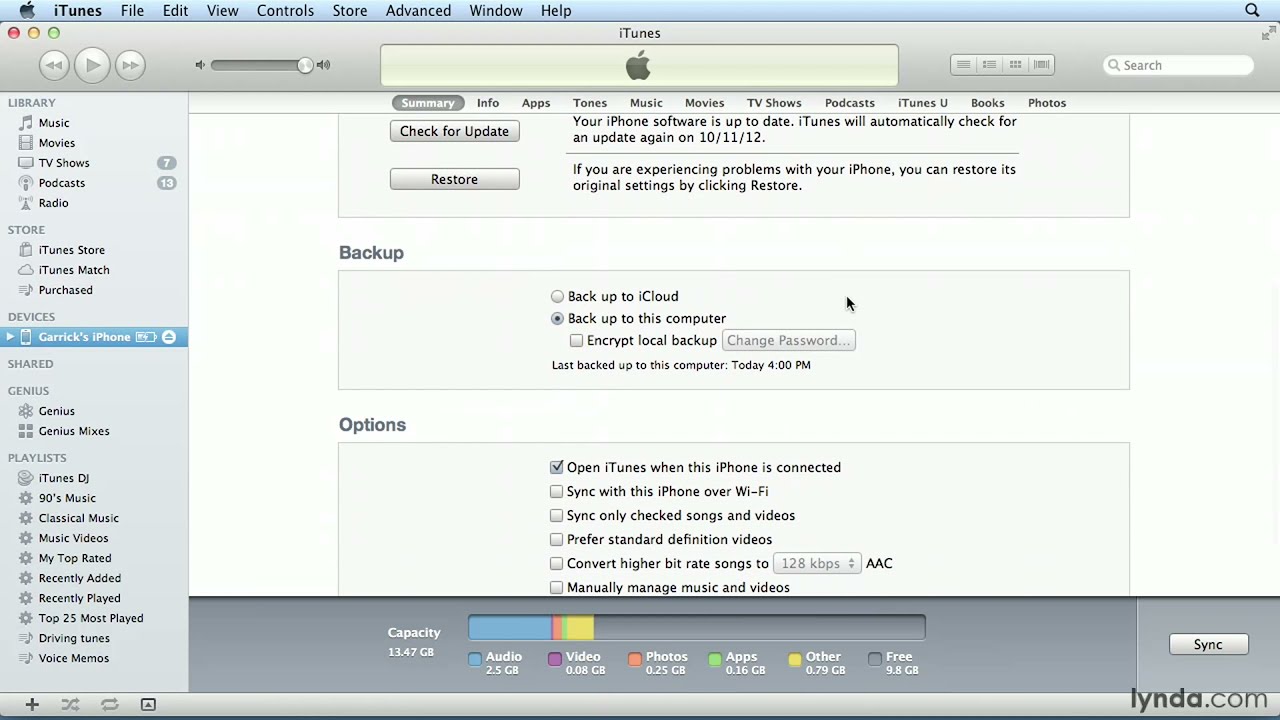Switch to the Info tab
This screenshot has height=720, width=1280.
click(x=488, y=103)
